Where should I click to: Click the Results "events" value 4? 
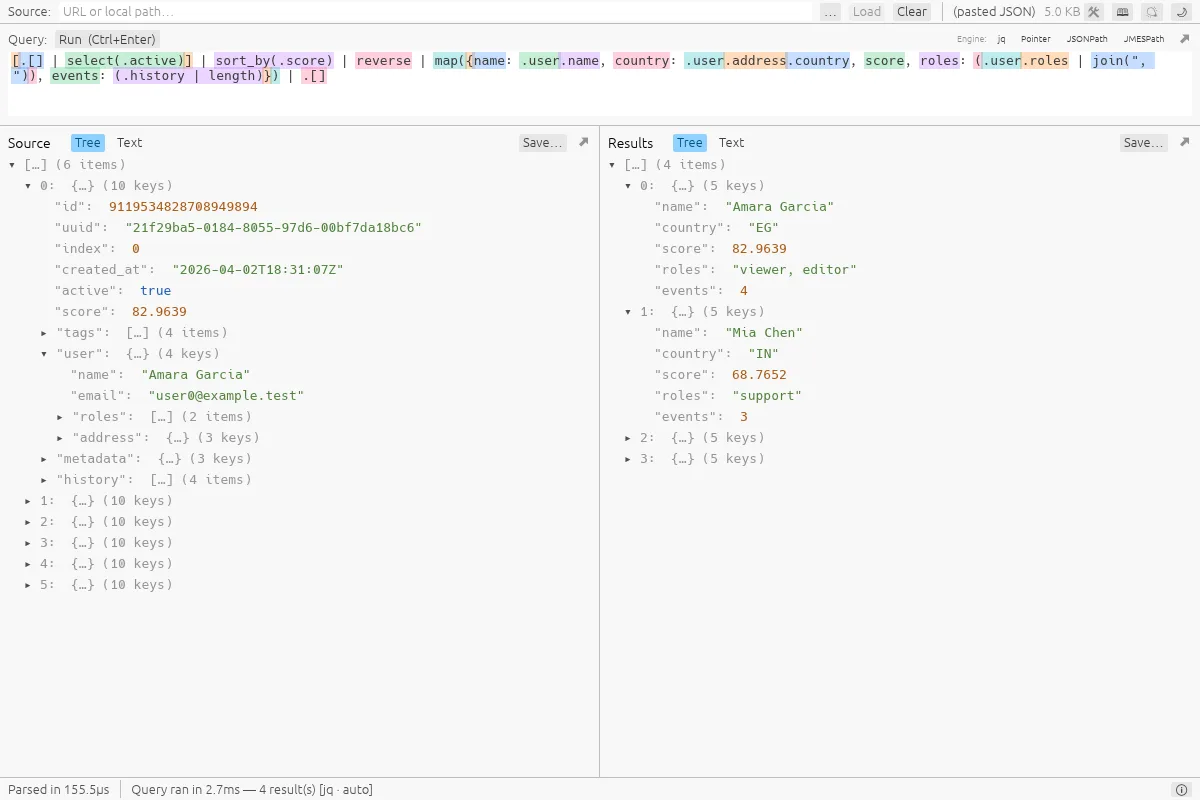[744, 291]
